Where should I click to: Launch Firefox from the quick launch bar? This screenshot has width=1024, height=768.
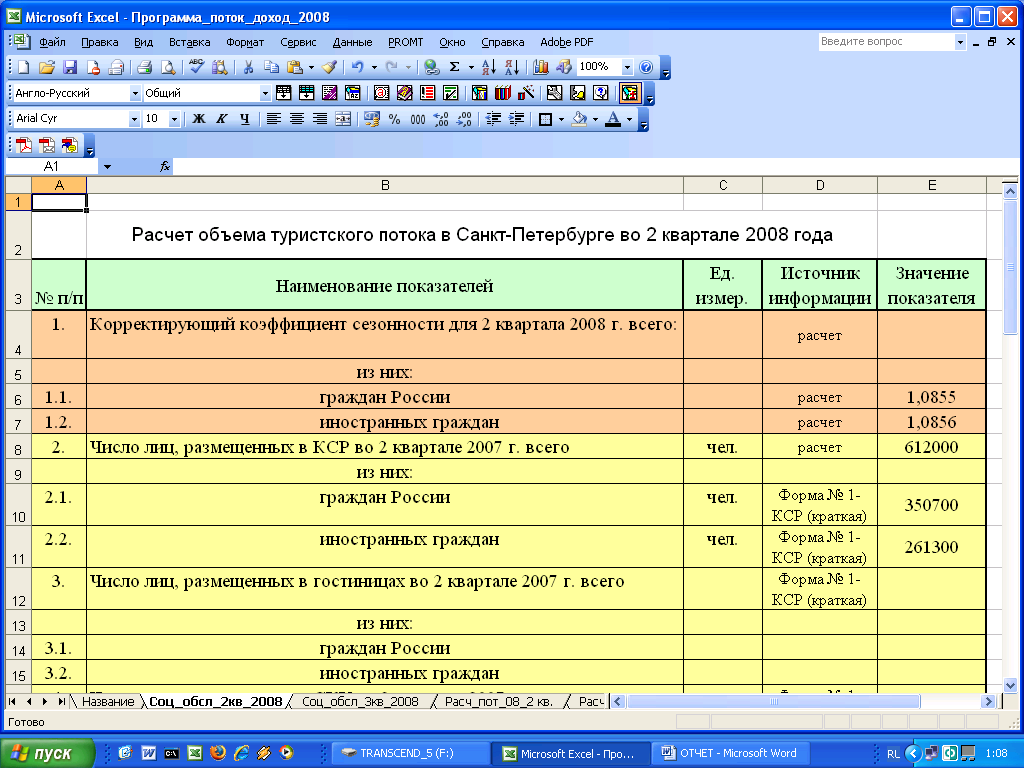(x=218, y=753)
